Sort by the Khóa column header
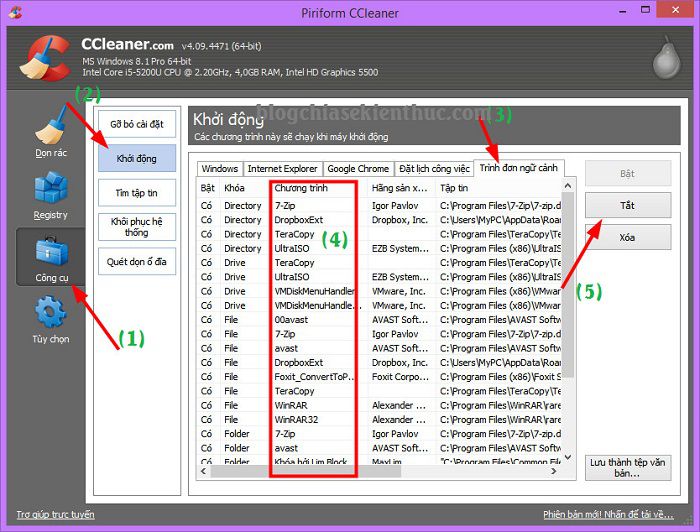The image size is (700, 532). pyautogui.click(x=245, y=188)
